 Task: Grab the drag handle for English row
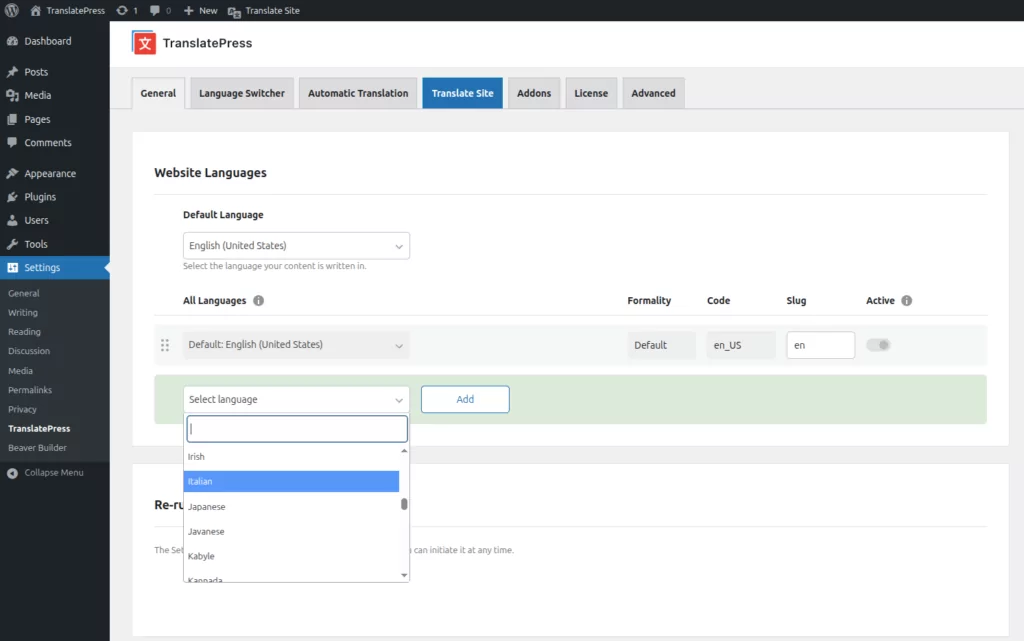click(165, 345)
